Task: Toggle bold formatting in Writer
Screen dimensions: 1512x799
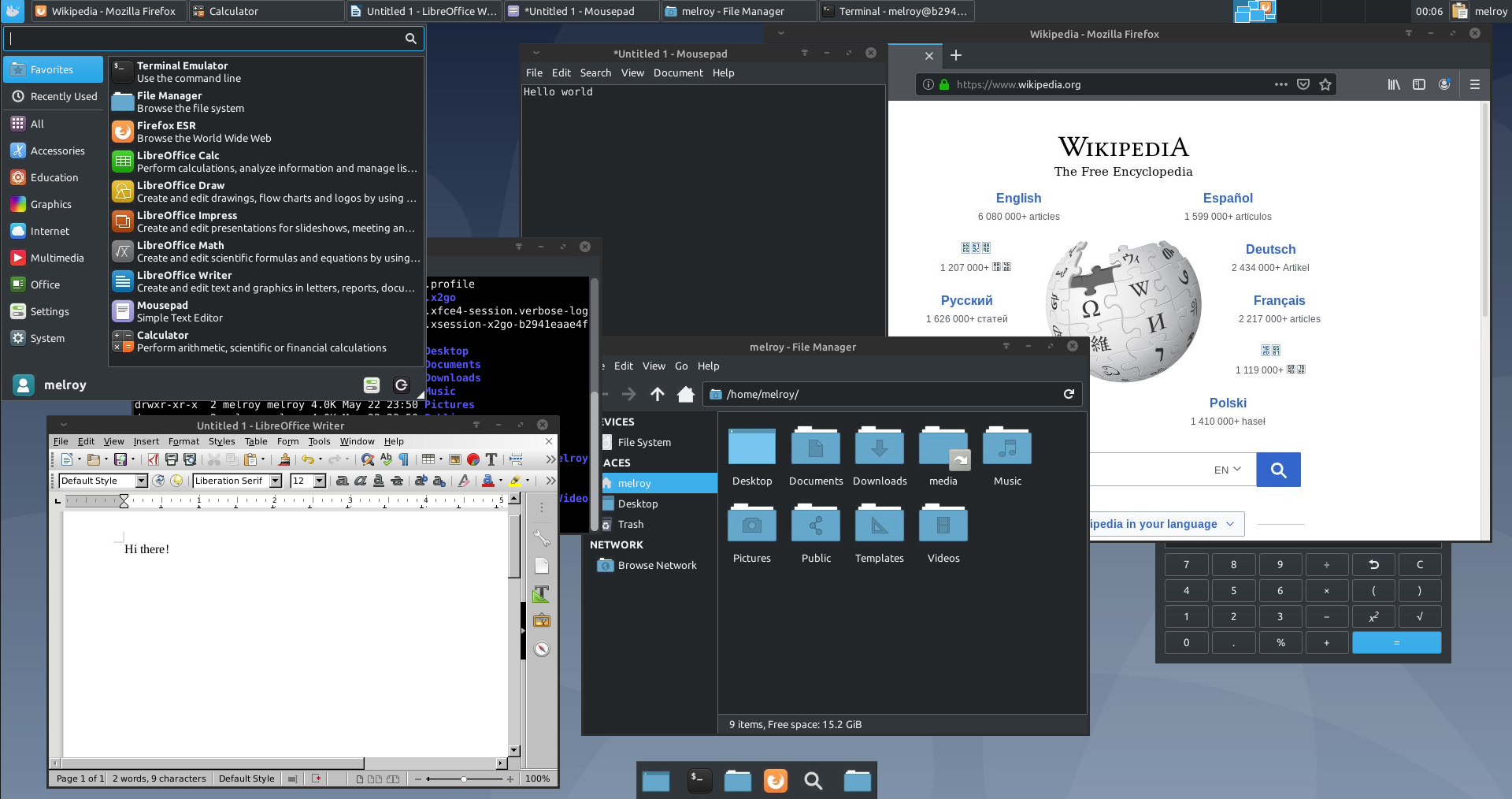Action: point(342,481)
